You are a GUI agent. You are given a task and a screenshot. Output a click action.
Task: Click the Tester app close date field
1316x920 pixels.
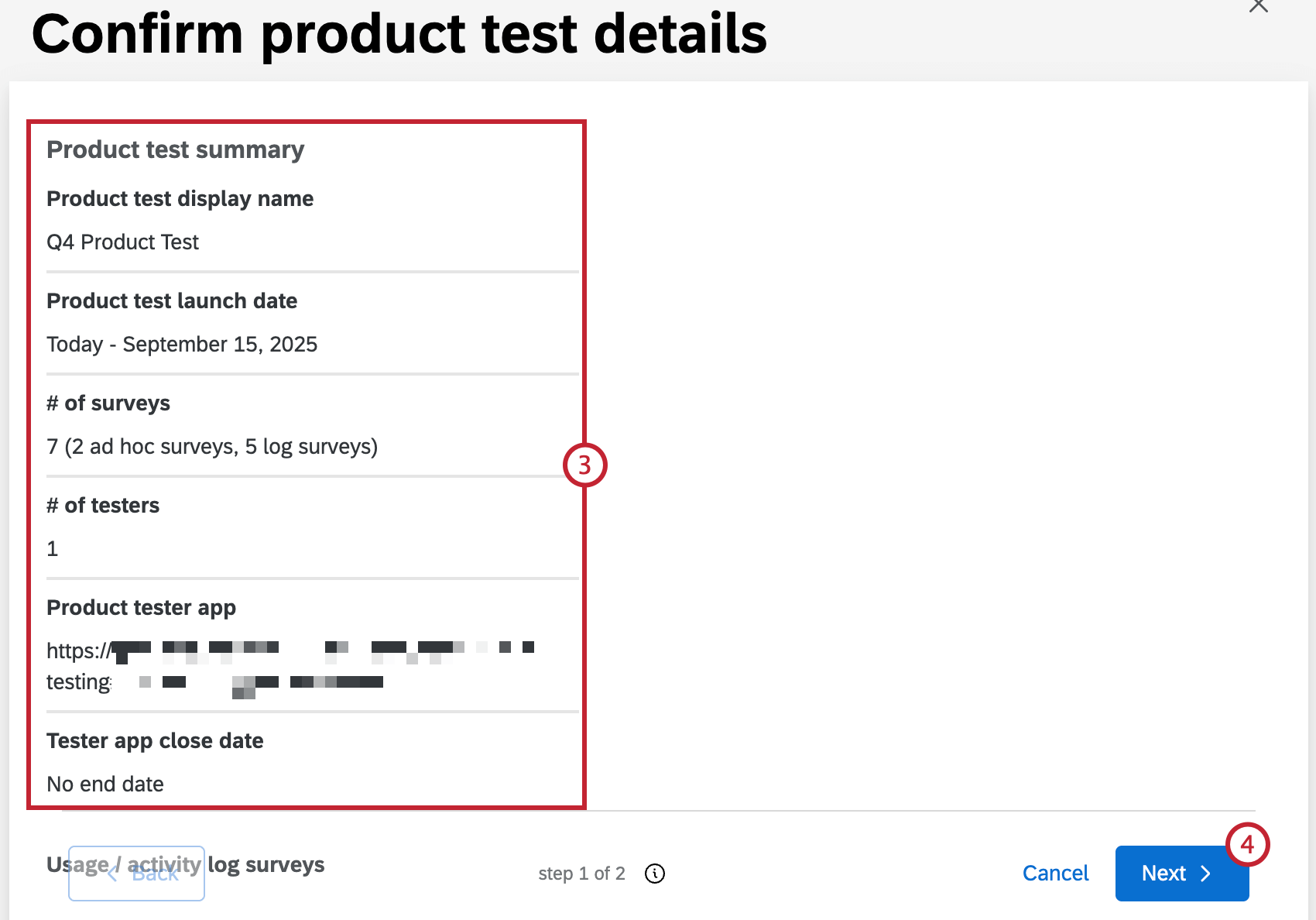point(155,740)
